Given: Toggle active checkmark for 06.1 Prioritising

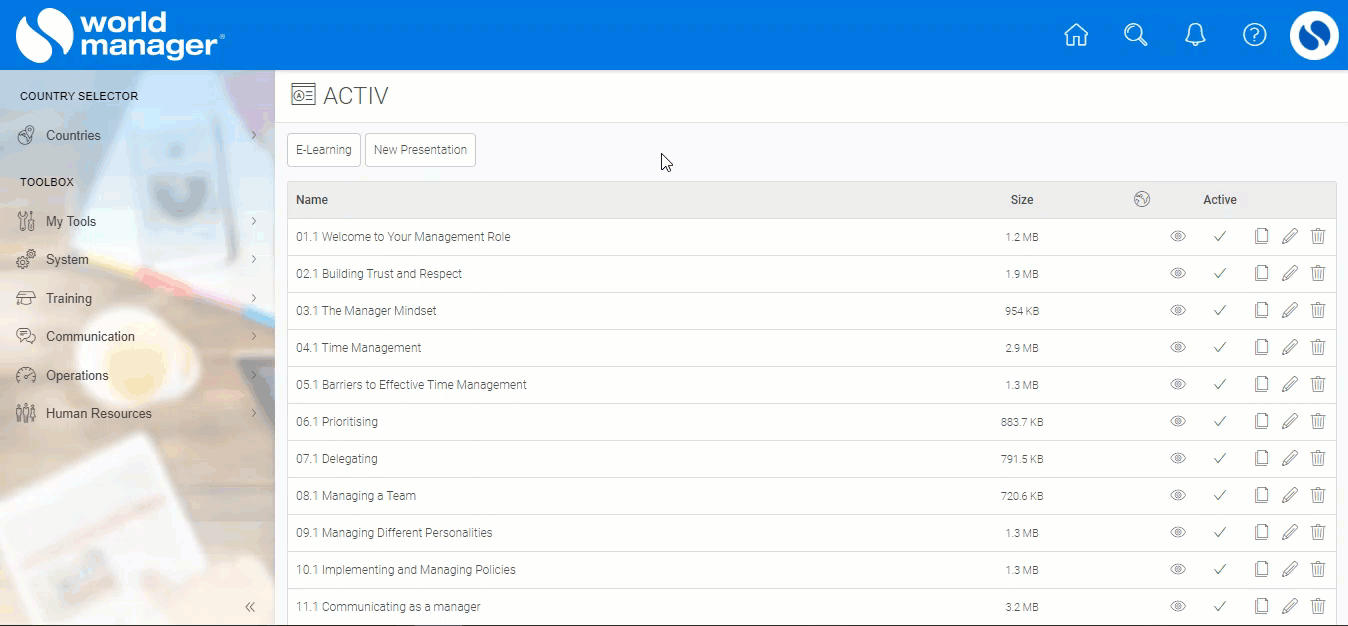Looking at the screenshot, I should 1220,422.
